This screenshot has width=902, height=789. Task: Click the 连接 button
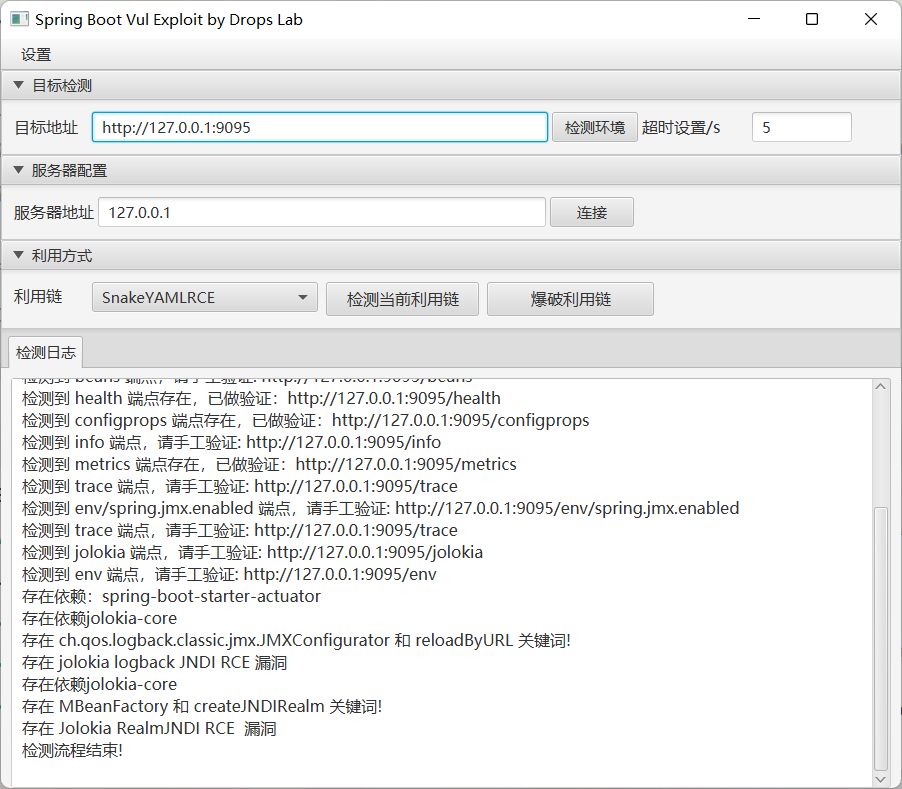[591, 211]
